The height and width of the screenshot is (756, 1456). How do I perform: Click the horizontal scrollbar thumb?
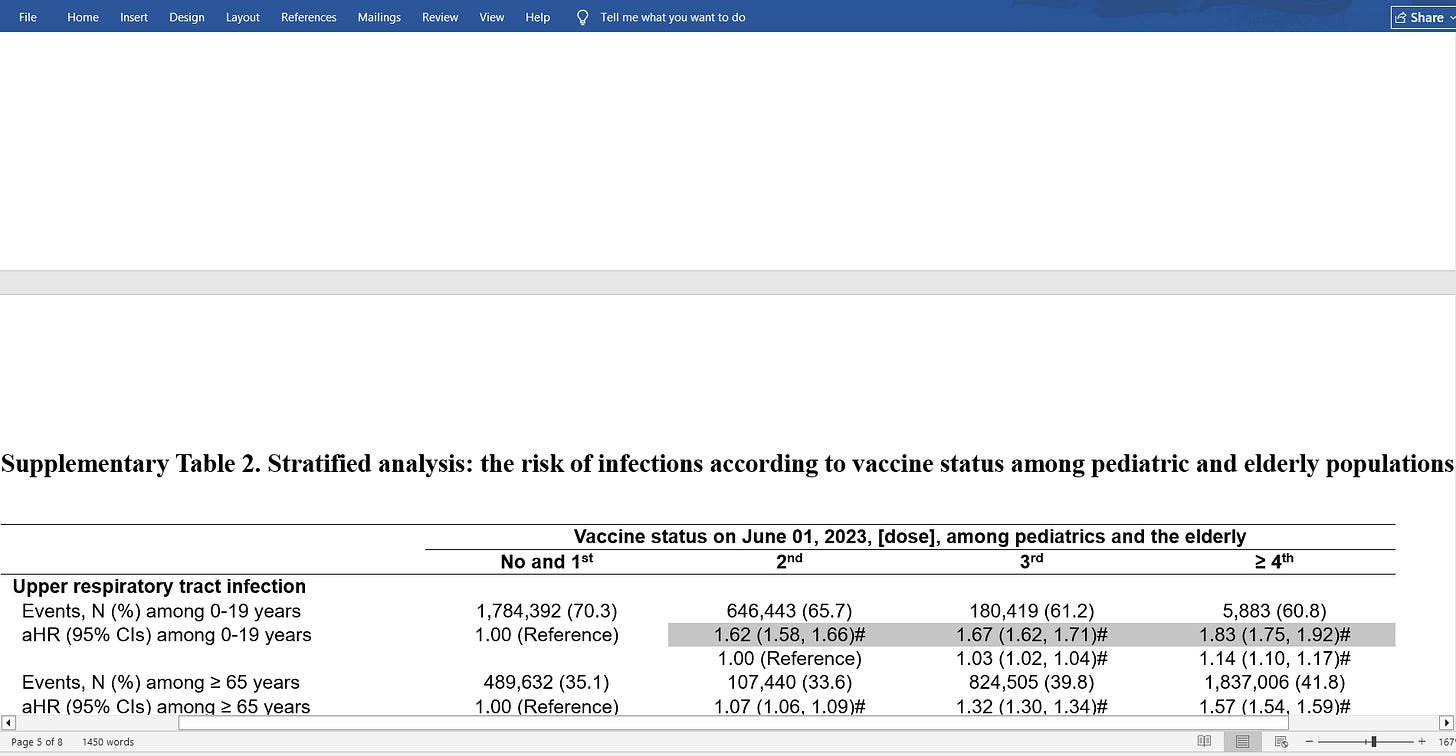pos(733,722)
